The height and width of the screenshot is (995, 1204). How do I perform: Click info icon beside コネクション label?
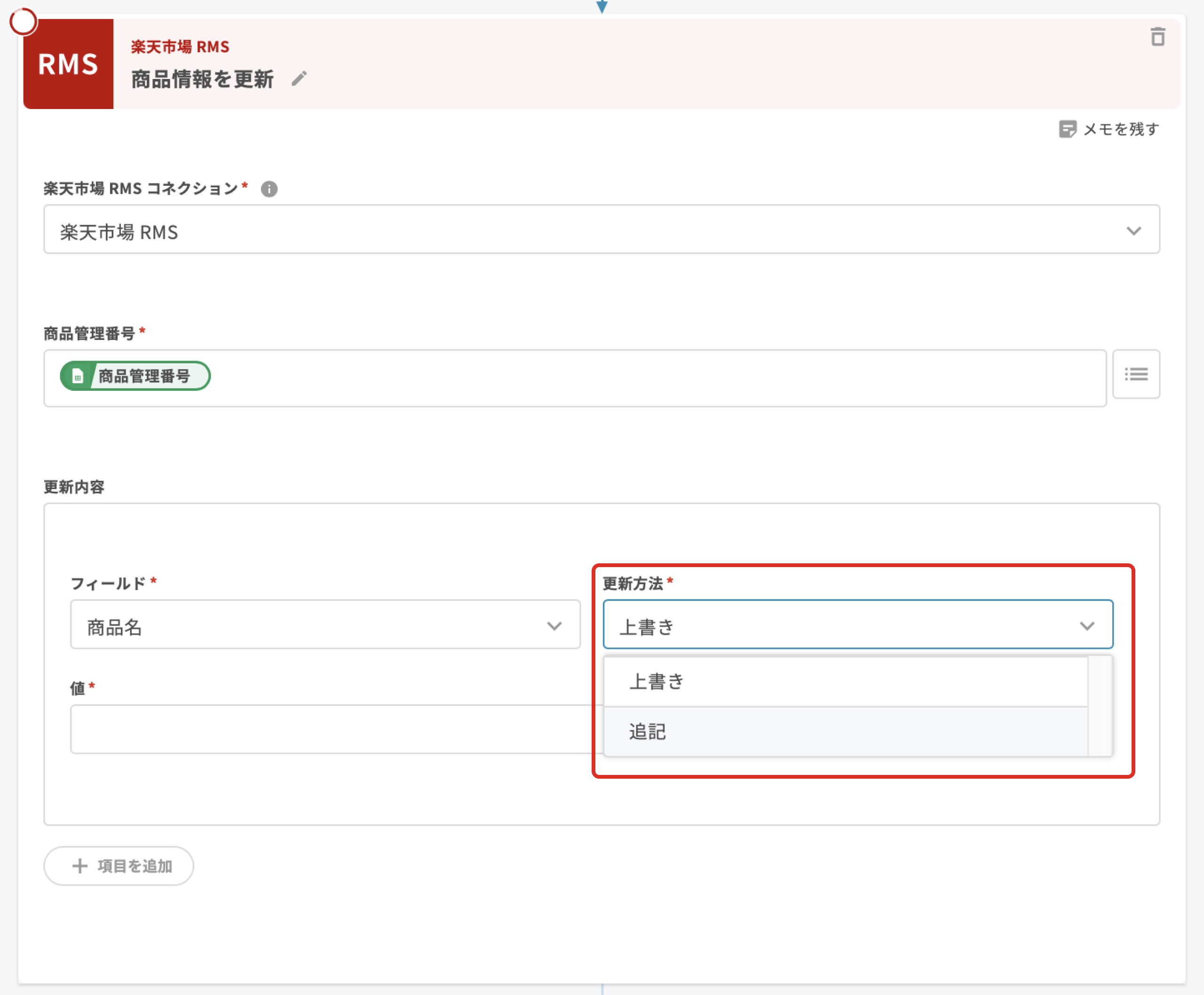click(269, 189)
